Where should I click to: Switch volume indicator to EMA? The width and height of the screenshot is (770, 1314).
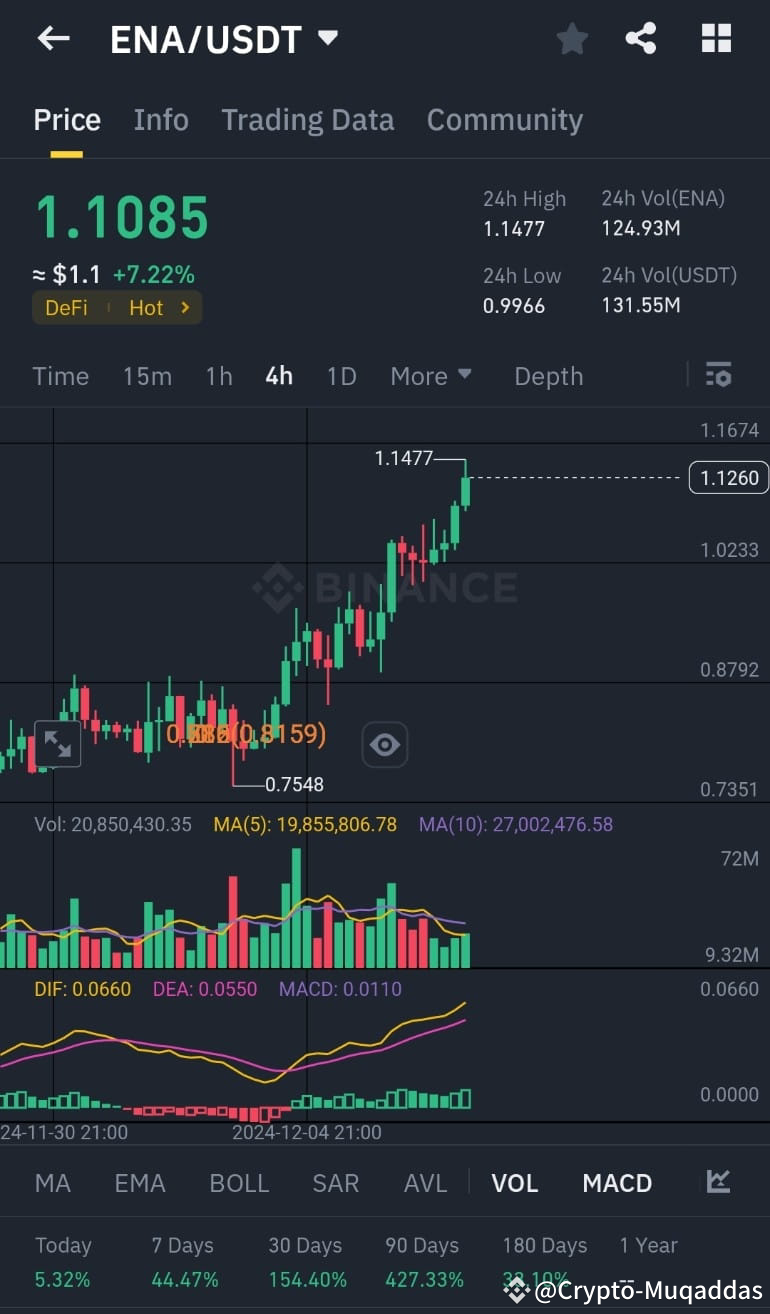(x=139, y=1182)
